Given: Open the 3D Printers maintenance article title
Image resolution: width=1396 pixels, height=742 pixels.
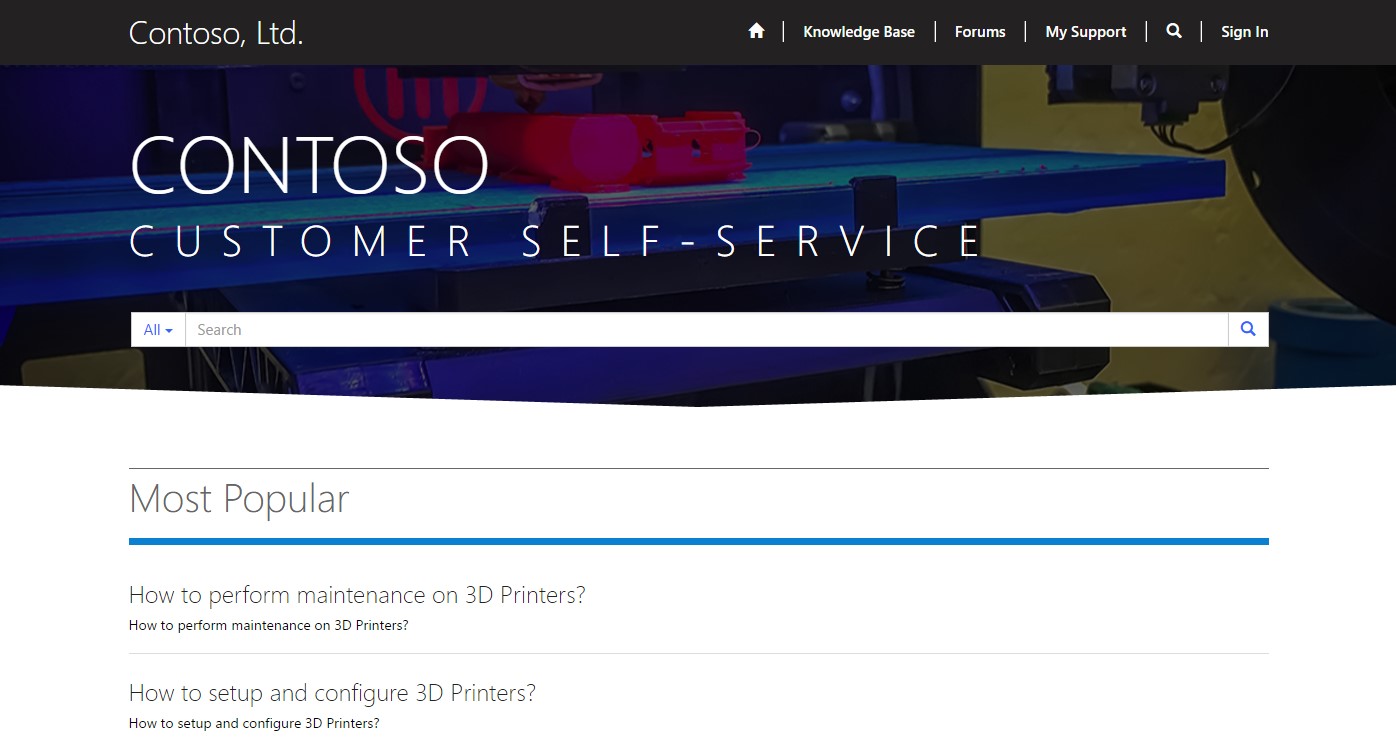Looking at the screenshot, I should click(357, 595).
